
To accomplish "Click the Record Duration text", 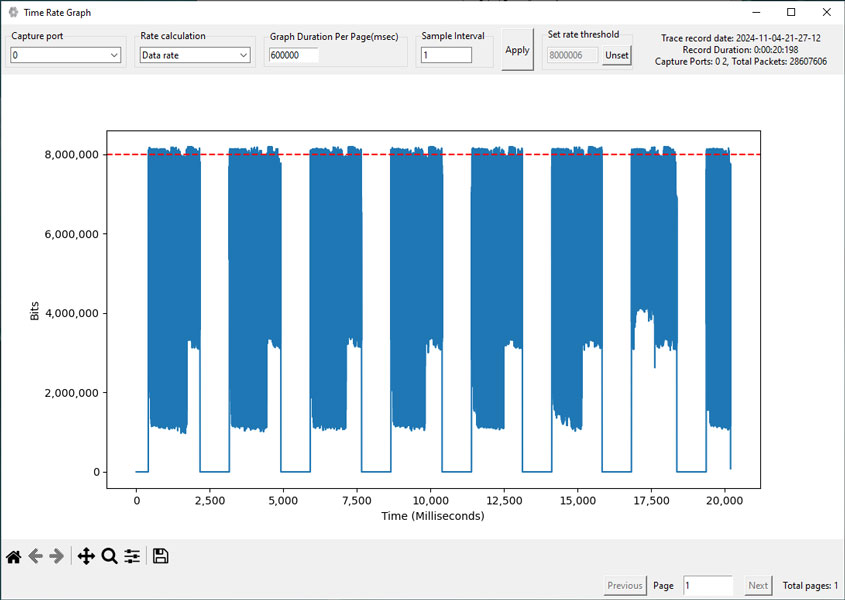I will click(741, 50).
